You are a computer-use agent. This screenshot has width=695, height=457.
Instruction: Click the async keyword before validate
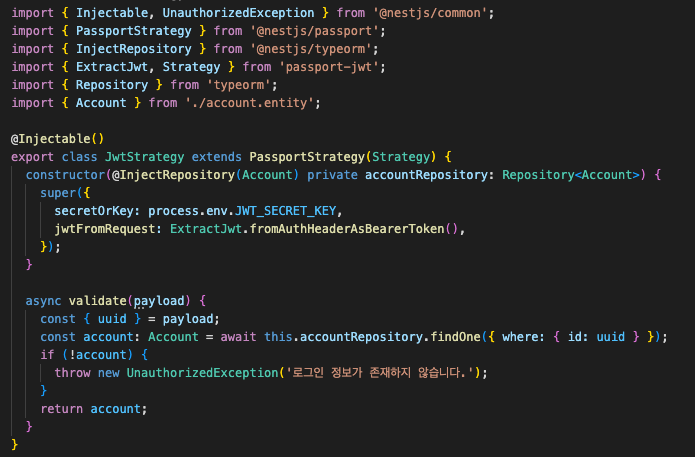(x=43, y=301)
